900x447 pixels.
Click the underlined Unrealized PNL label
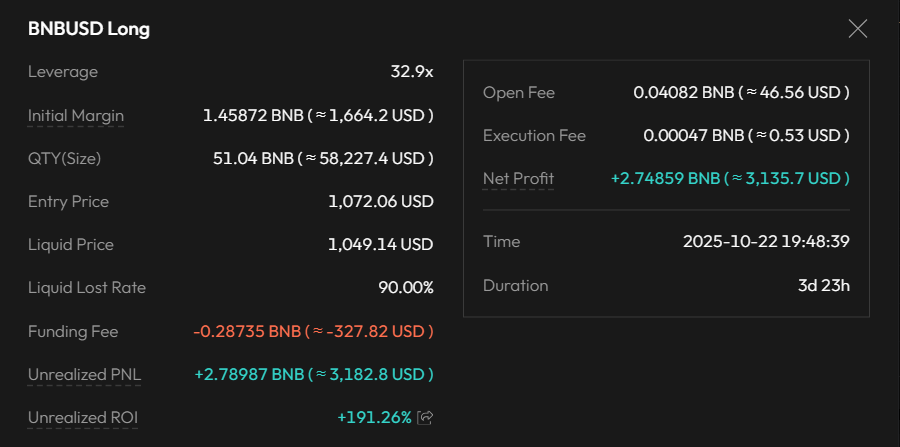click(84, 374)
